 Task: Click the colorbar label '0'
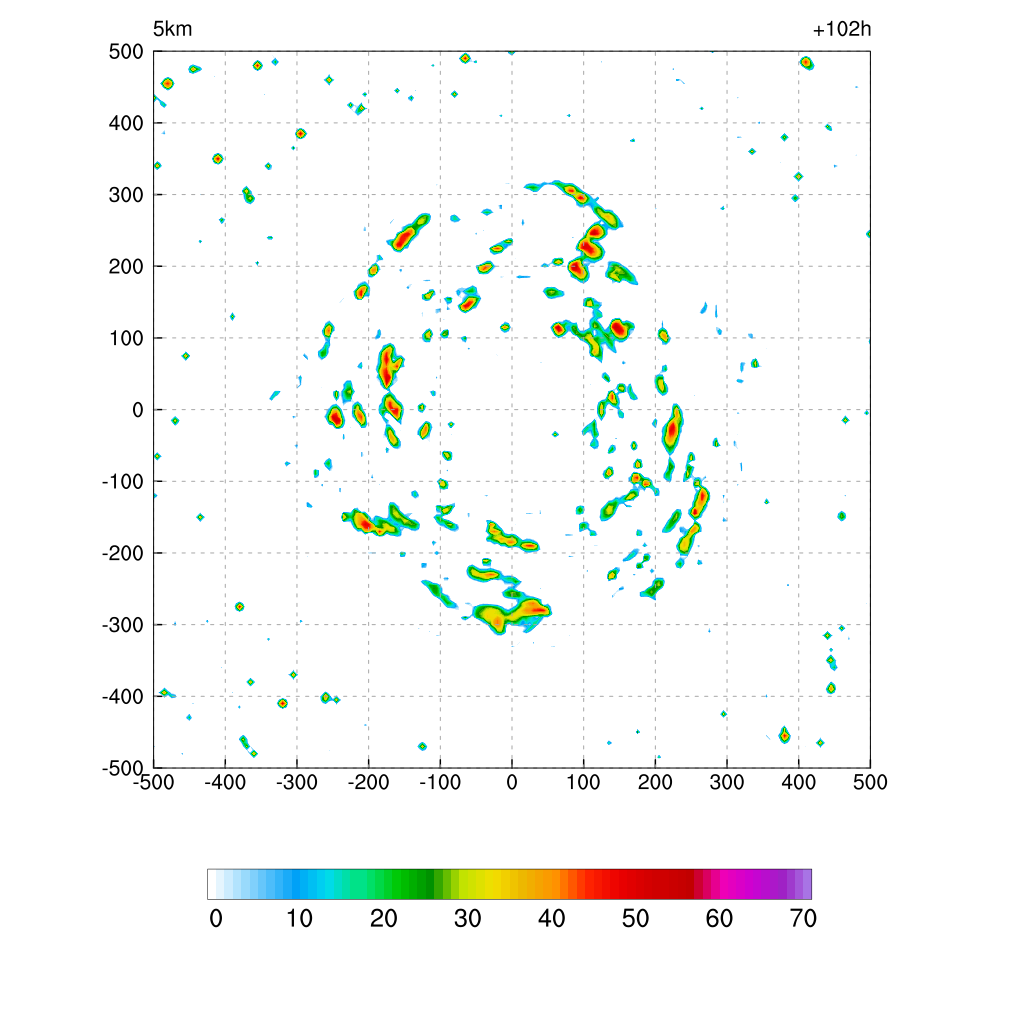click(x=216, y=919)
